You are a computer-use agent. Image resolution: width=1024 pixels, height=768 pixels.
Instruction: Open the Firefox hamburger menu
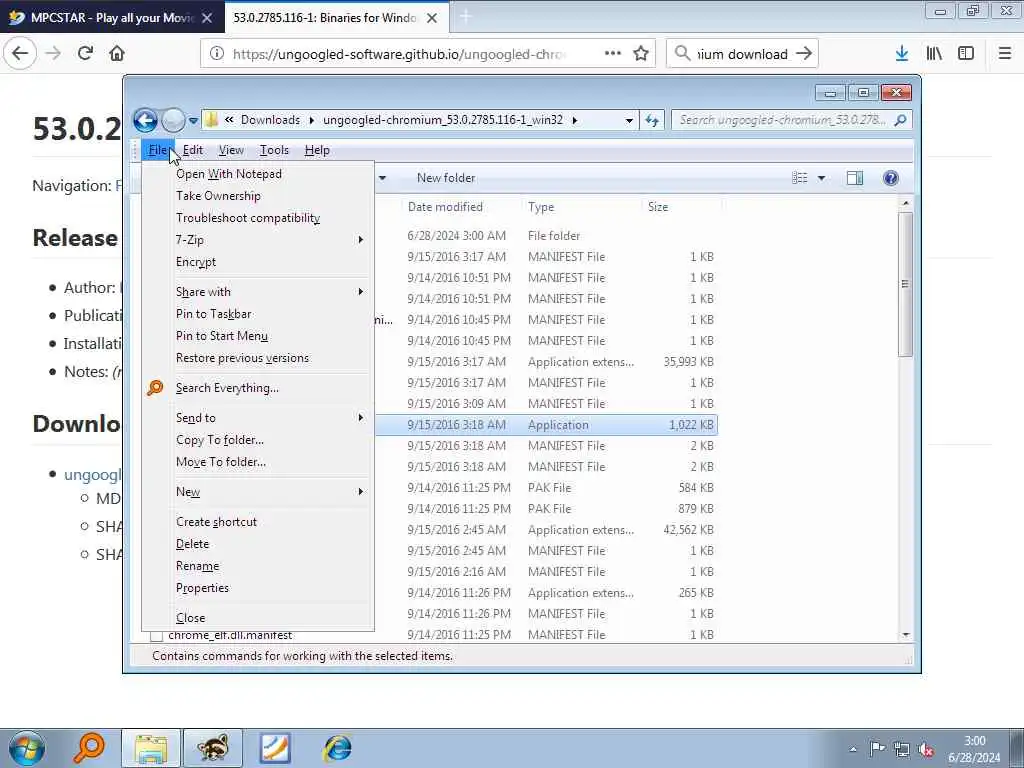point(1004,54)
